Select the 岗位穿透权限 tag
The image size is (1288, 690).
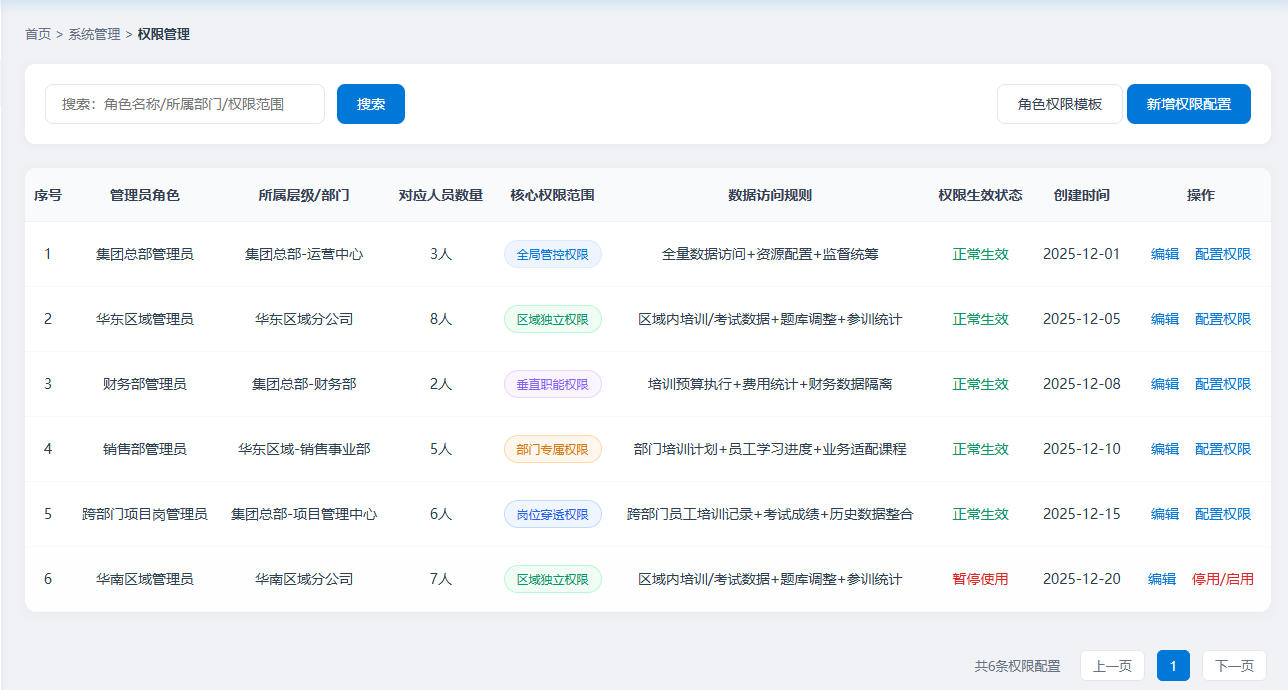(552, 514)
